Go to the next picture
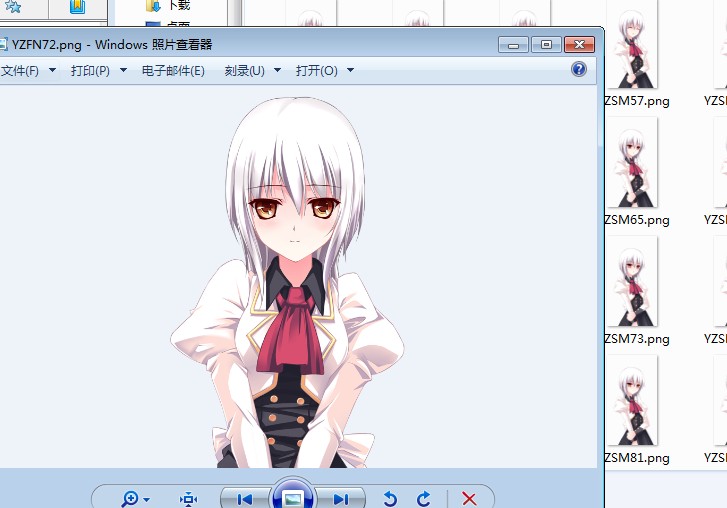This screenshot has height=508, width=727. coord(341,499)
